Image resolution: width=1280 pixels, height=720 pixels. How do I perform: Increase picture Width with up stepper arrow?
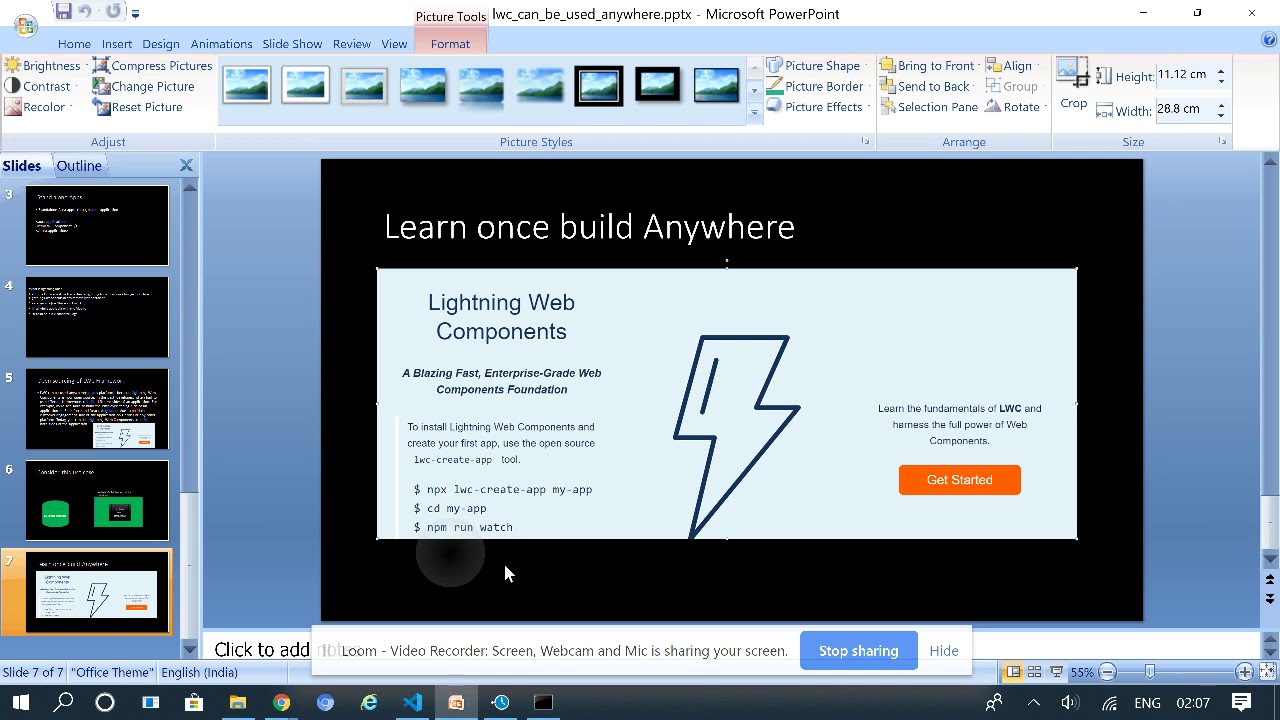pos(1221,105)
